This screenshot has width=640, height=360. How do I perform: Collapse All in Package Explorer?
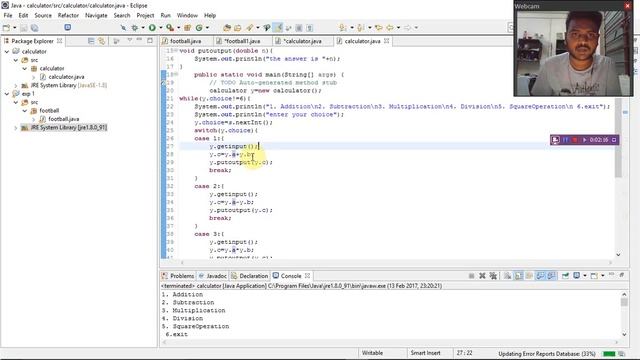(91, 41)
